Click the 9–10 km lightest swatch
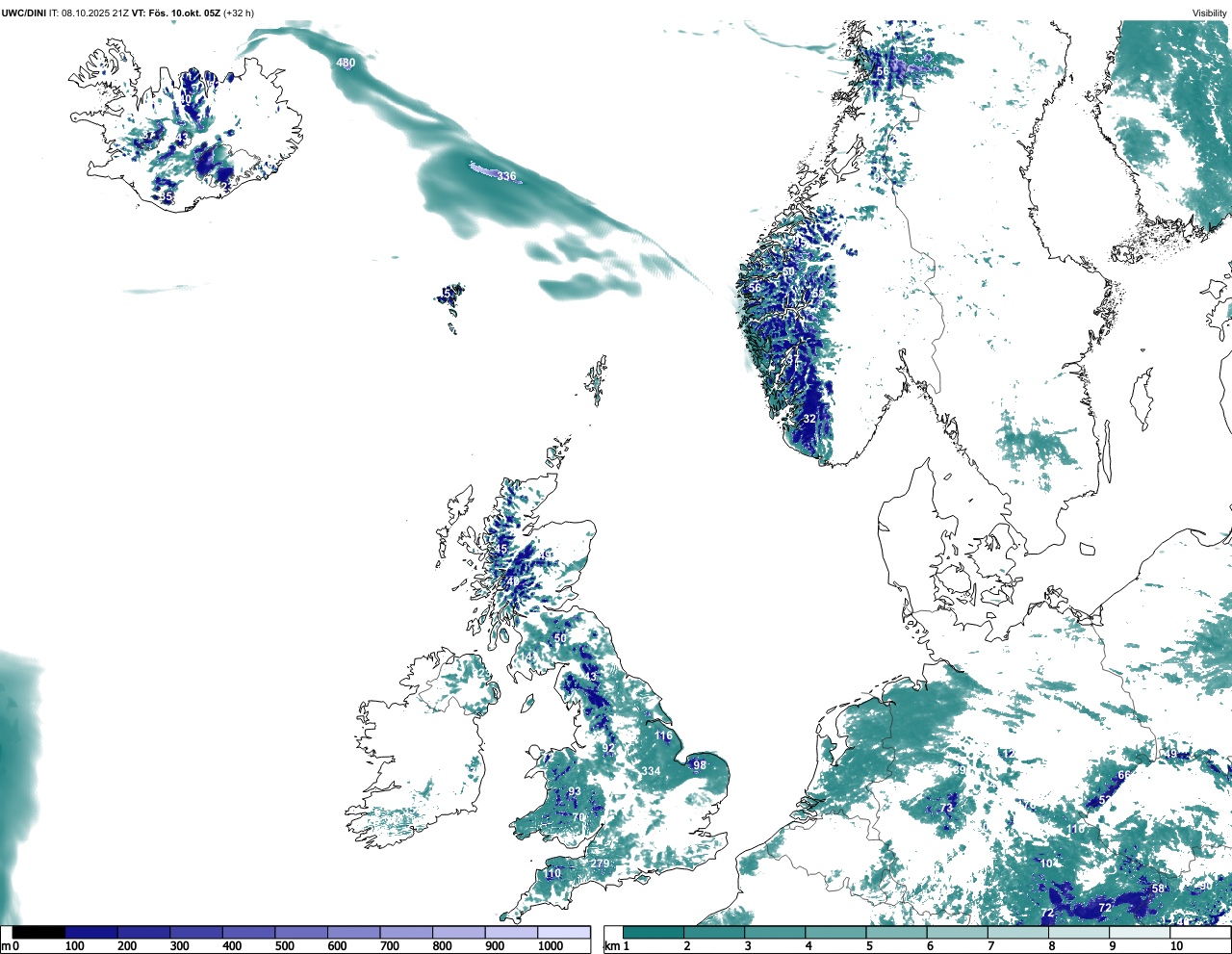Image resolution: width=1232 pixels, height=954 pixels. tap(1141, 932)
